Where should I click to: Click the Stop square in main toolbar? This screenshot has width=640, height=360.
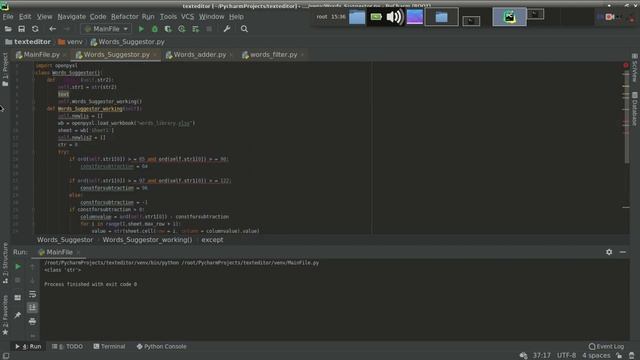pyautogui.click(x=209, y=29)
